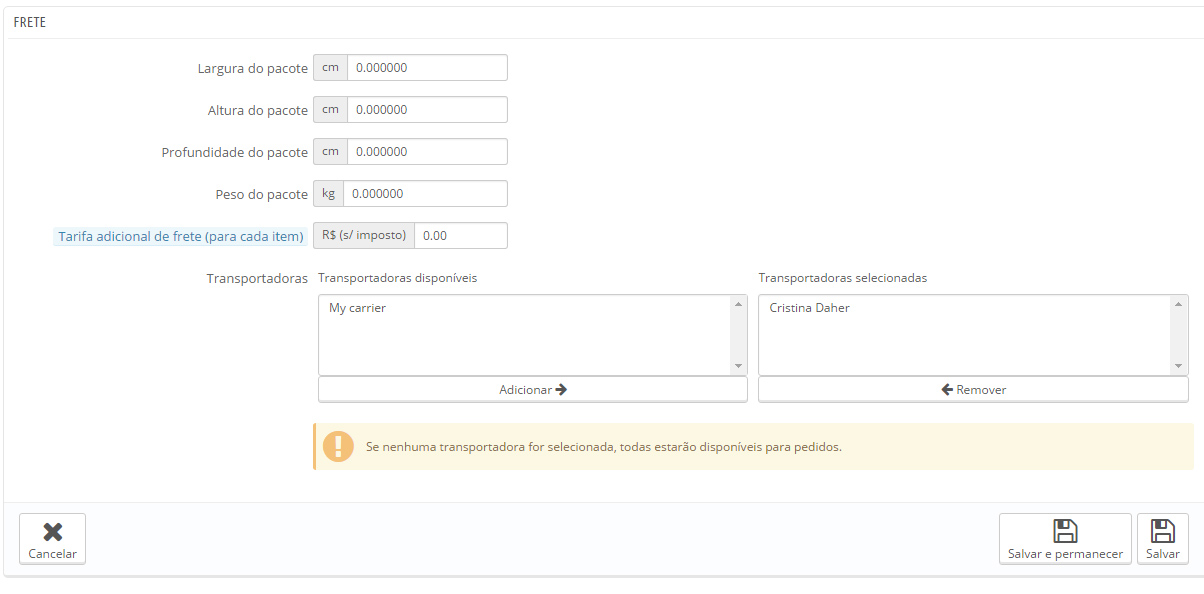Click the FRETE panel heading

[29, 22]
